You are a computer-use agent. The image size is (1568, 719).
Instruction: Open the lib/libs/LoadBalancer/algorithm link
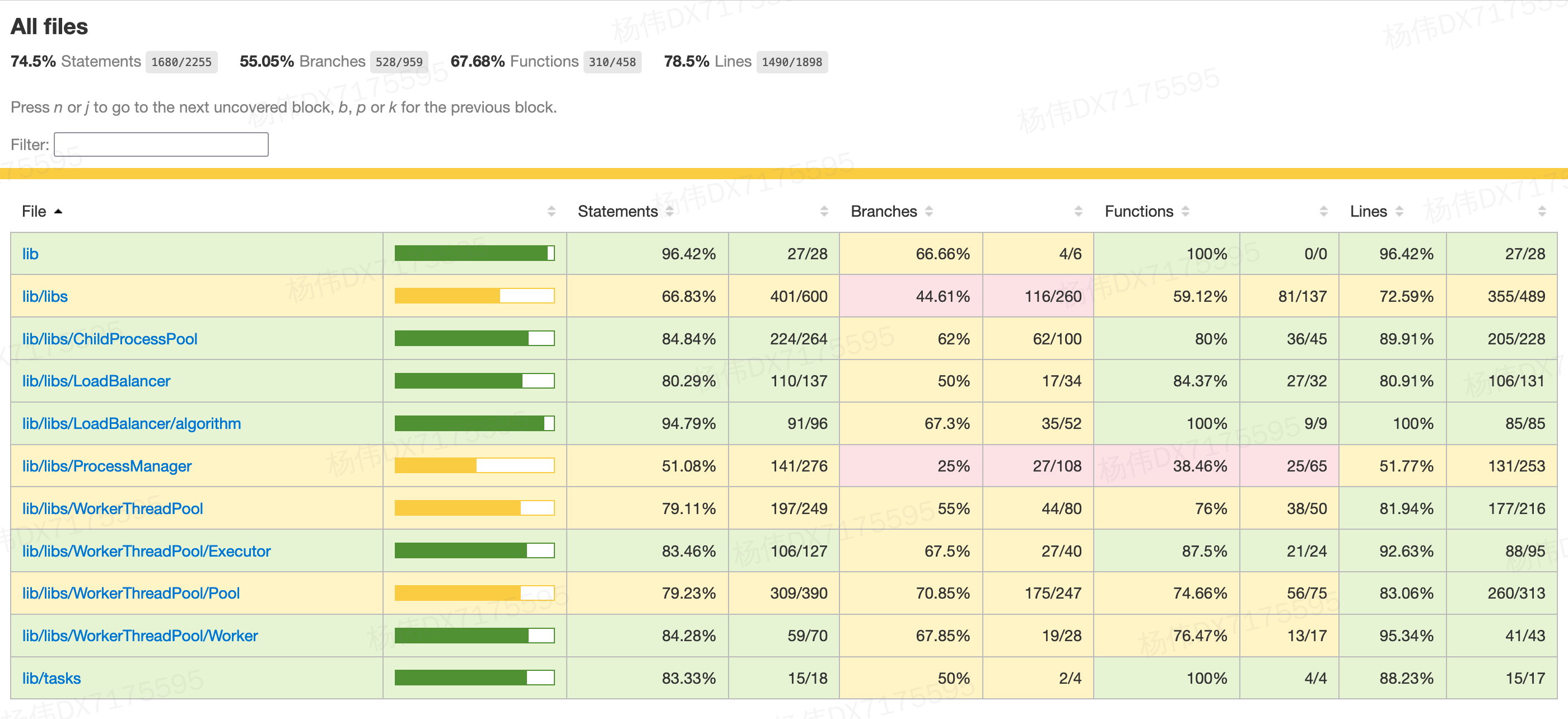132,423
